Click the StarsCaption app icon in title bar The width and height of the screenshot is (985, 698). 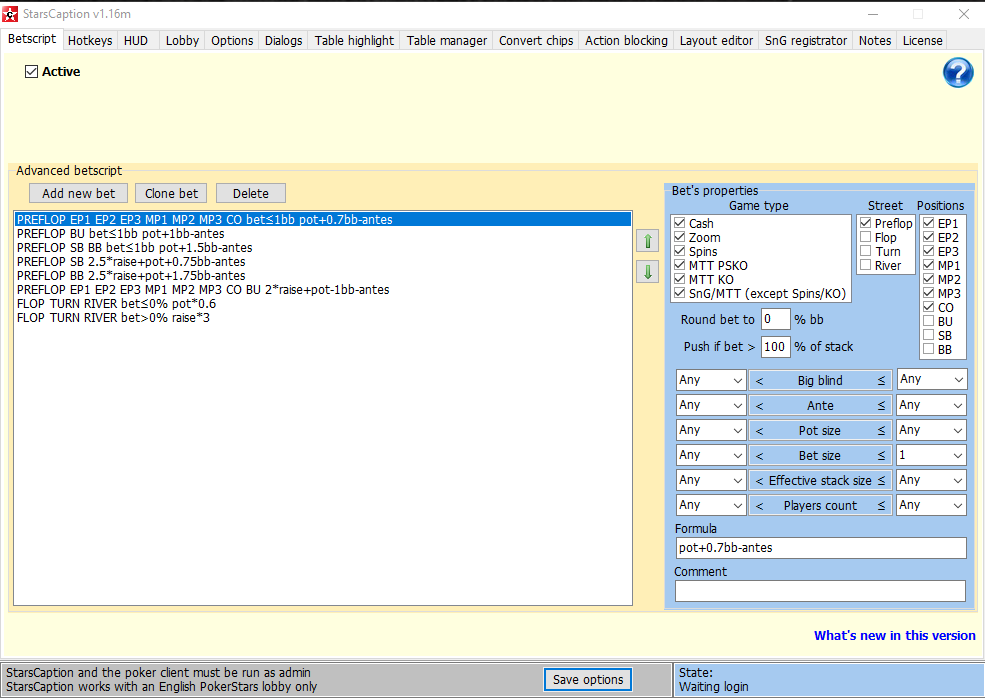(10, 13)
